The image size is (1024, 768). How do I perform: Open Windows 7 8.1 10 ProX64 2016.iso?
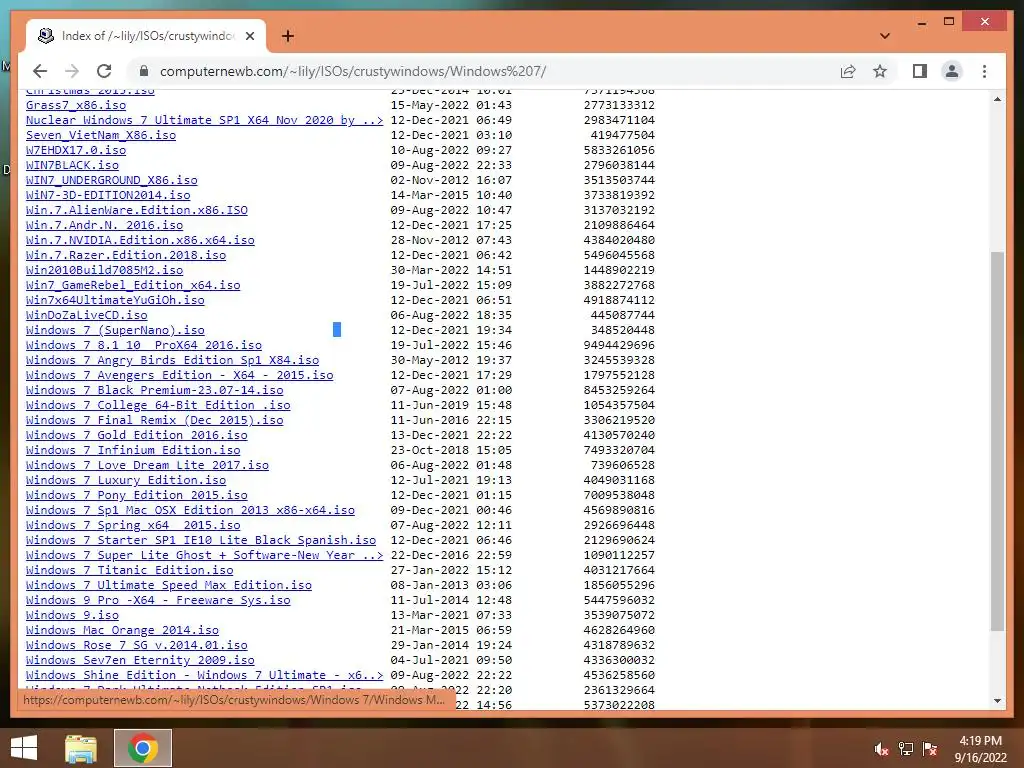(144, 345)
